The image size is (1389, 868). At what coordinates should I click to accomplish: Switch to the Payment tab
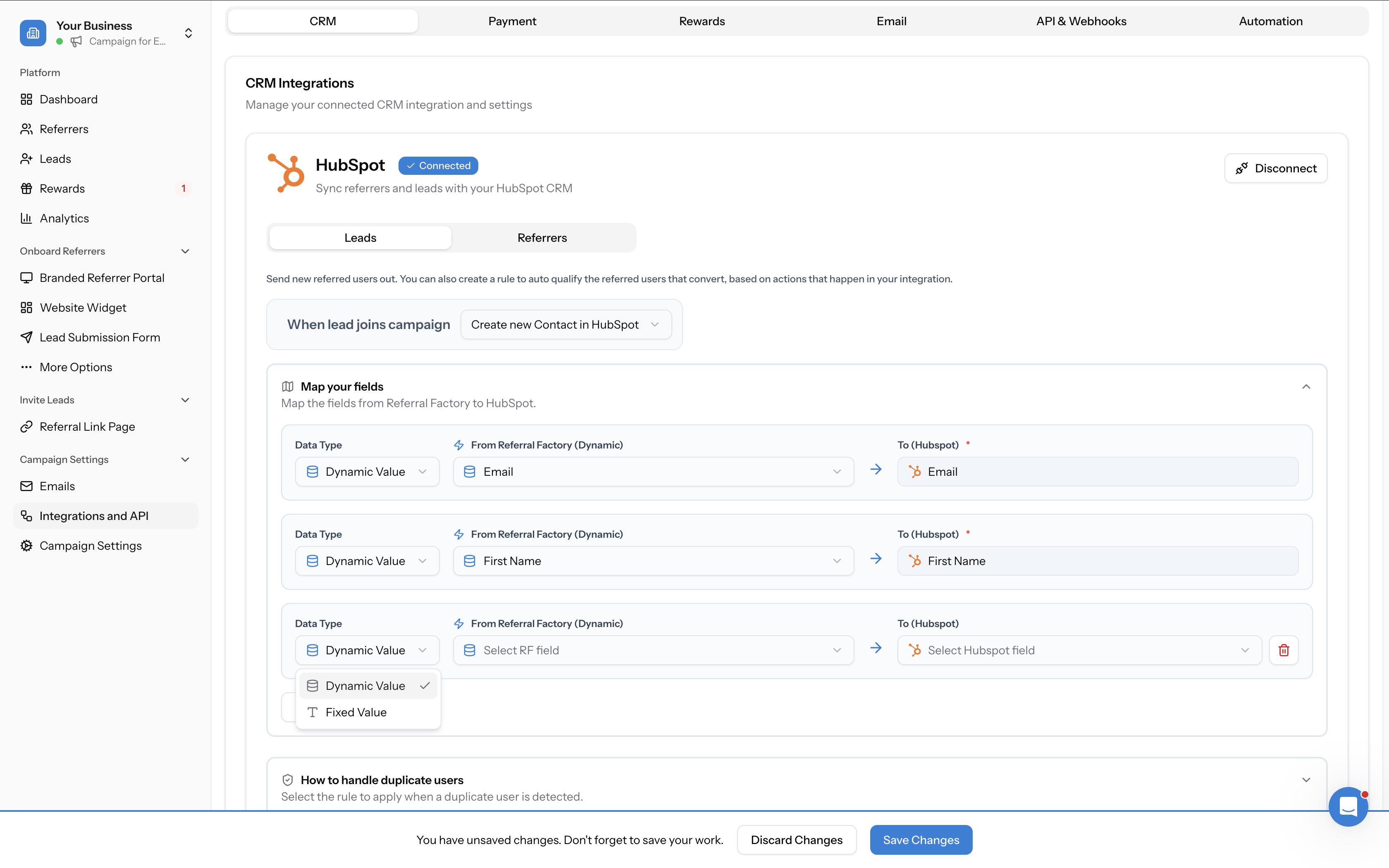[x=512, y=21]
